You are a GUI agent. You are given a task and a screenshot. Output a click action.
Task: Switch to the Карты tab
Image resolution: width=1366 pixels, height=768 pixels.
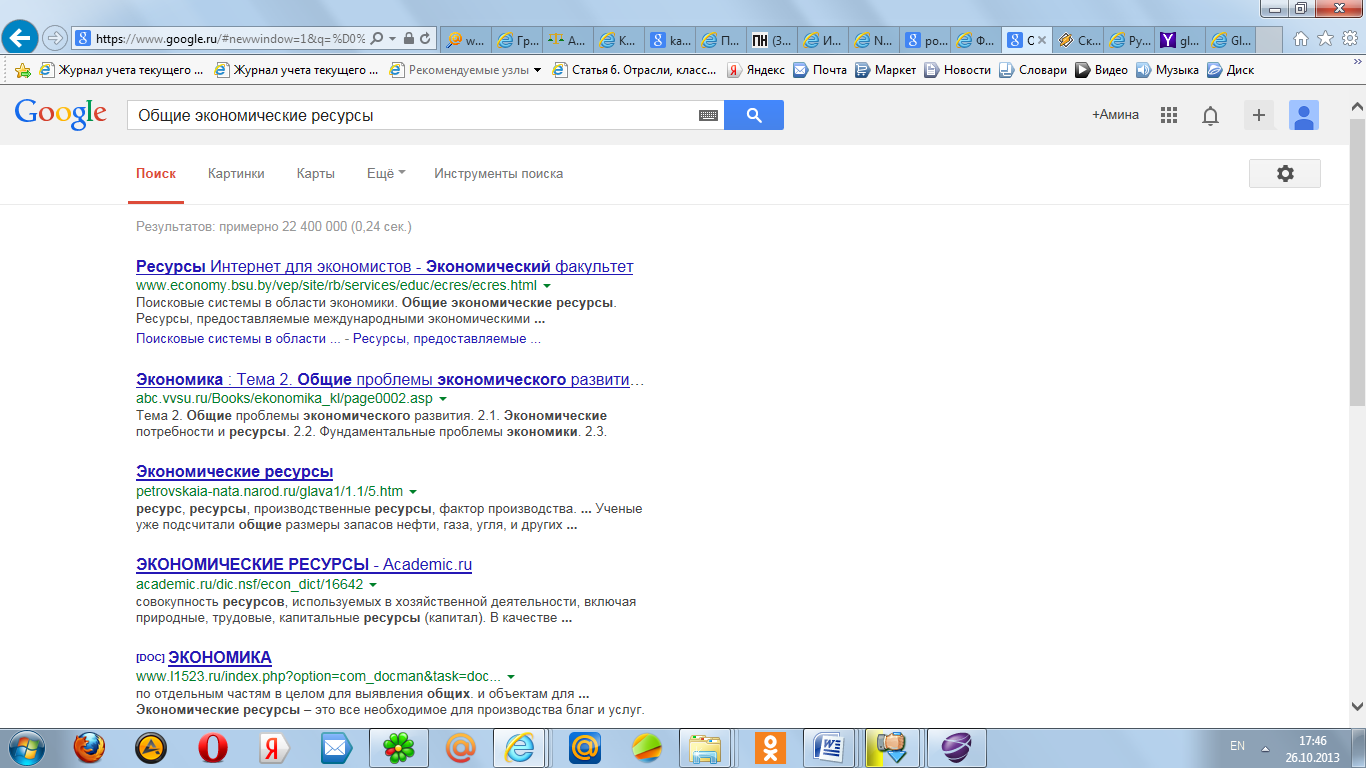316,173
